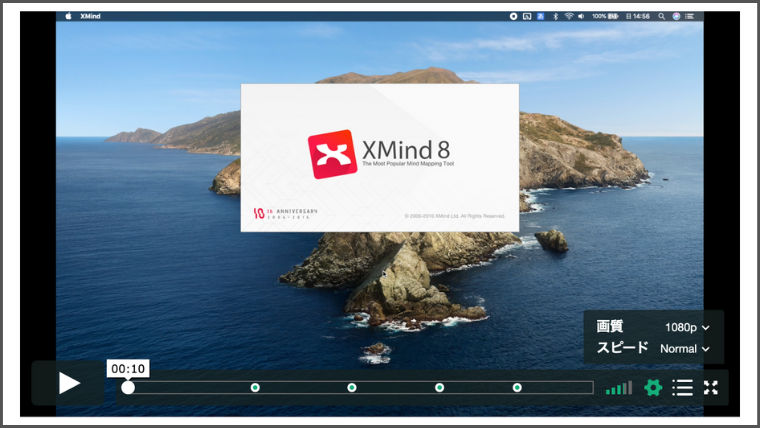Enter fullscreen mode in the player

711,387
